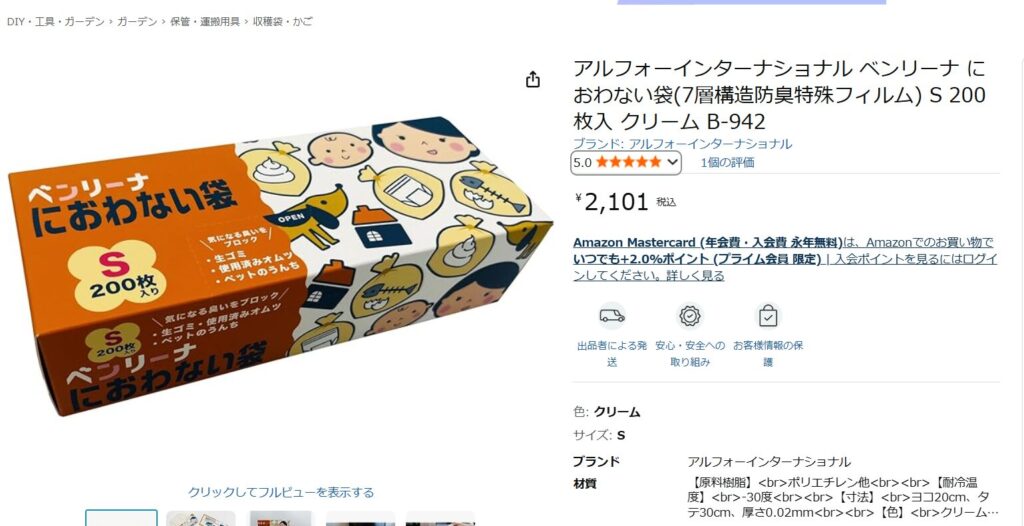The image size is (1024, 526).
Task: Select the third product thumbnail
Action: coord(281,518)
